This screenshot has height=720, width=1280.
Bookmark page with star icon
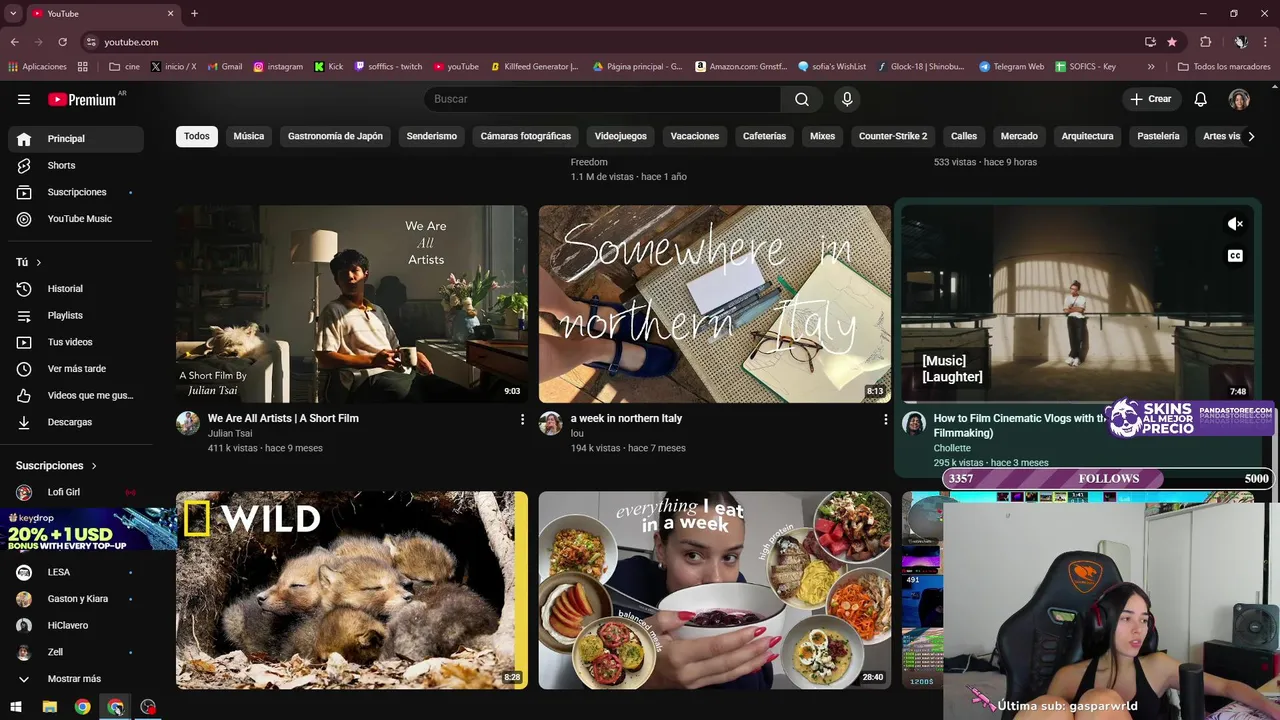click(1172, 42)
